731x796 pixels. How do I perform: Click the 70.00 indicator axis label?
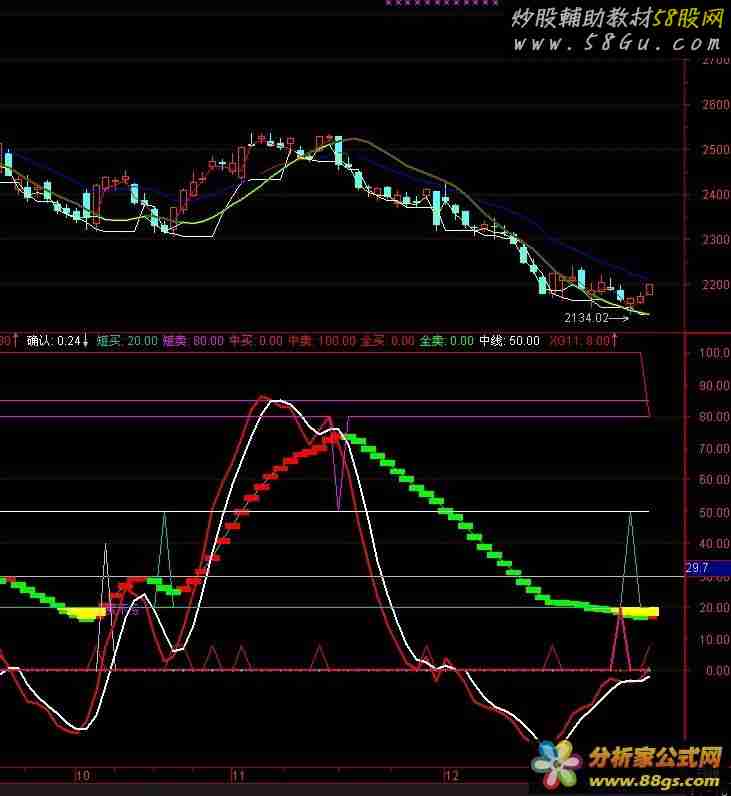[714, 449]
